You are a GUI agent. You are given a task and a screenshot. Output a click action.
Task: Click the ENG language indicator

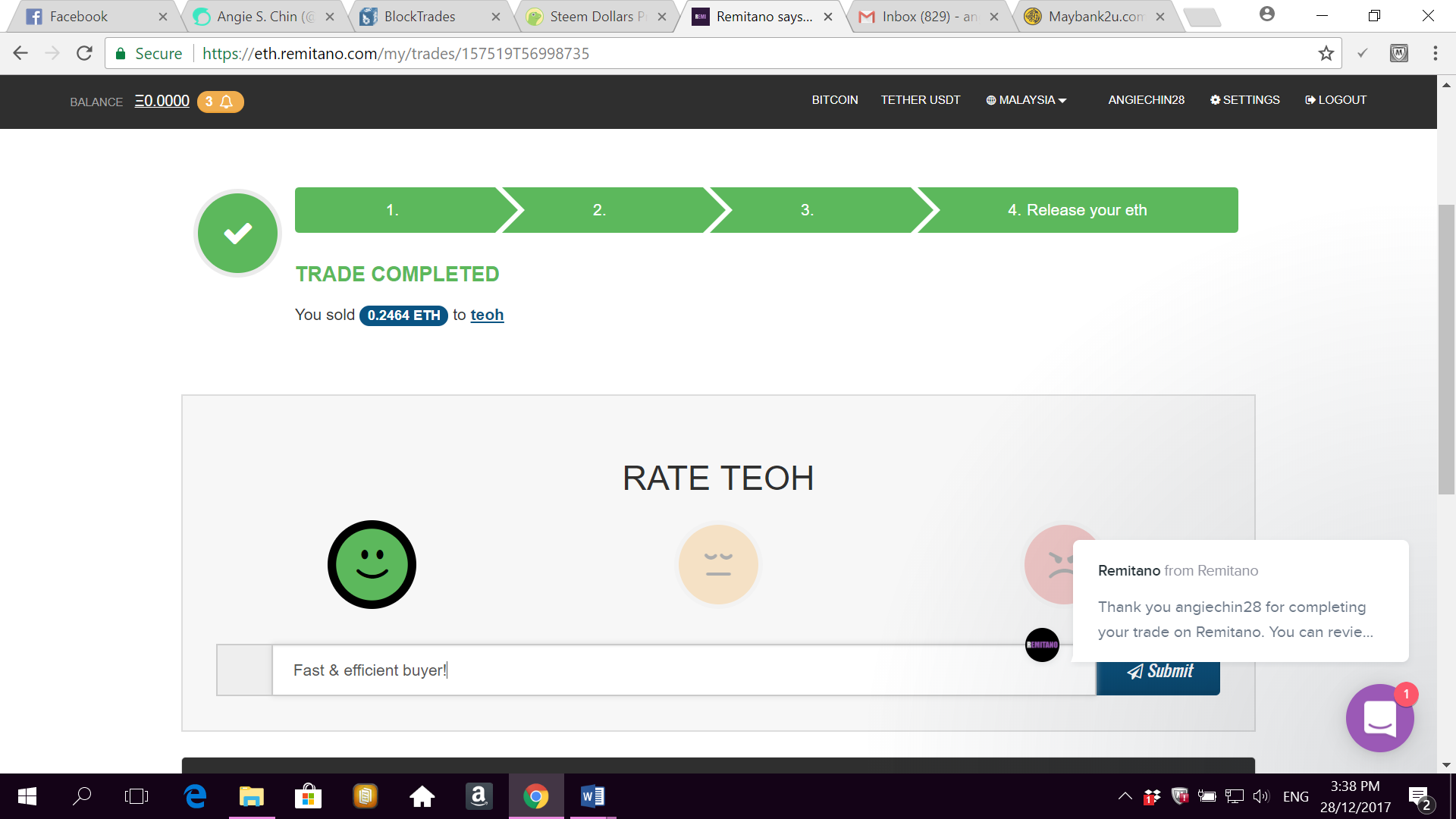[1296, 796]
